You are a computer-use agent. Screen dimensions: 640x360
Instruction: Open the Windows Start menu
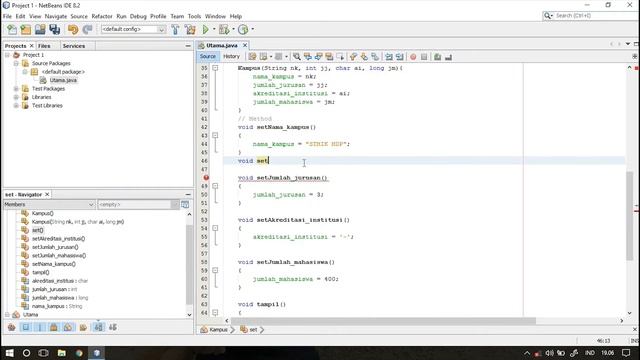[9, 353]
